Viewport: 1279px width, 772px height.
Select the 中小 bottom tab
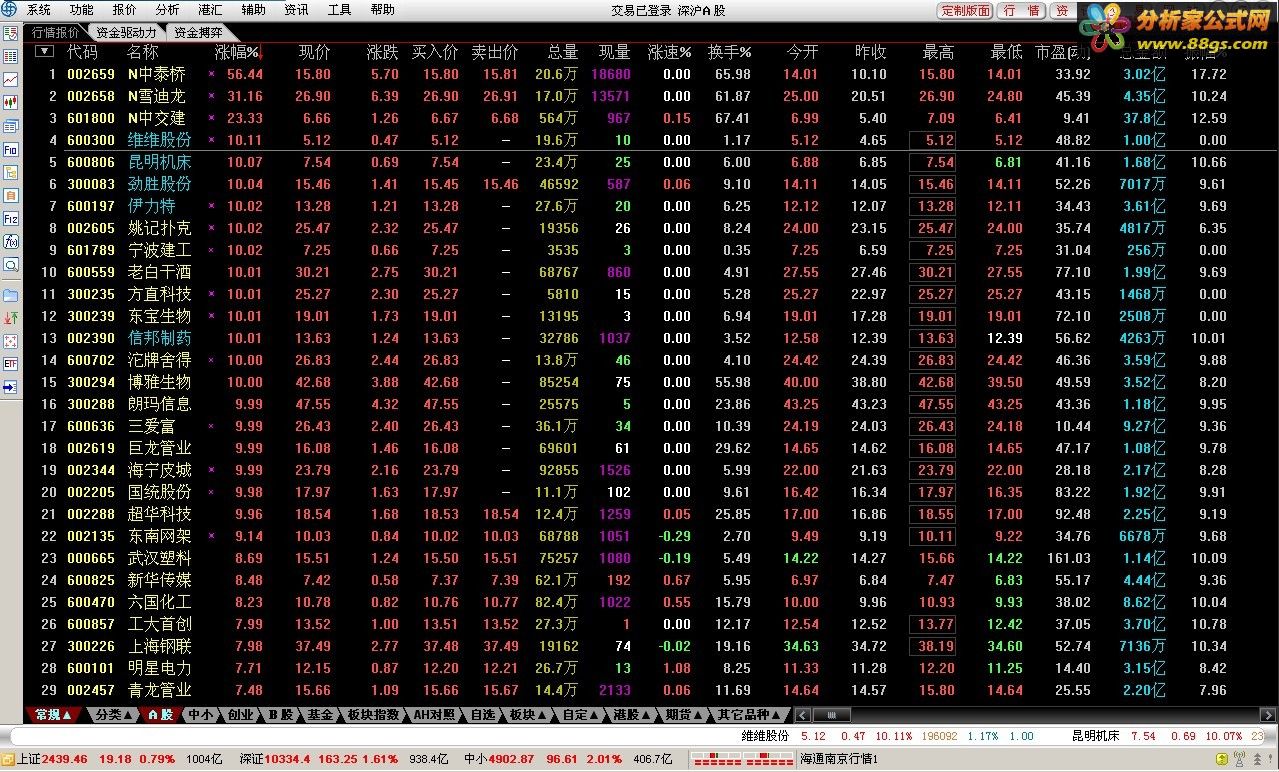[201, 715]
